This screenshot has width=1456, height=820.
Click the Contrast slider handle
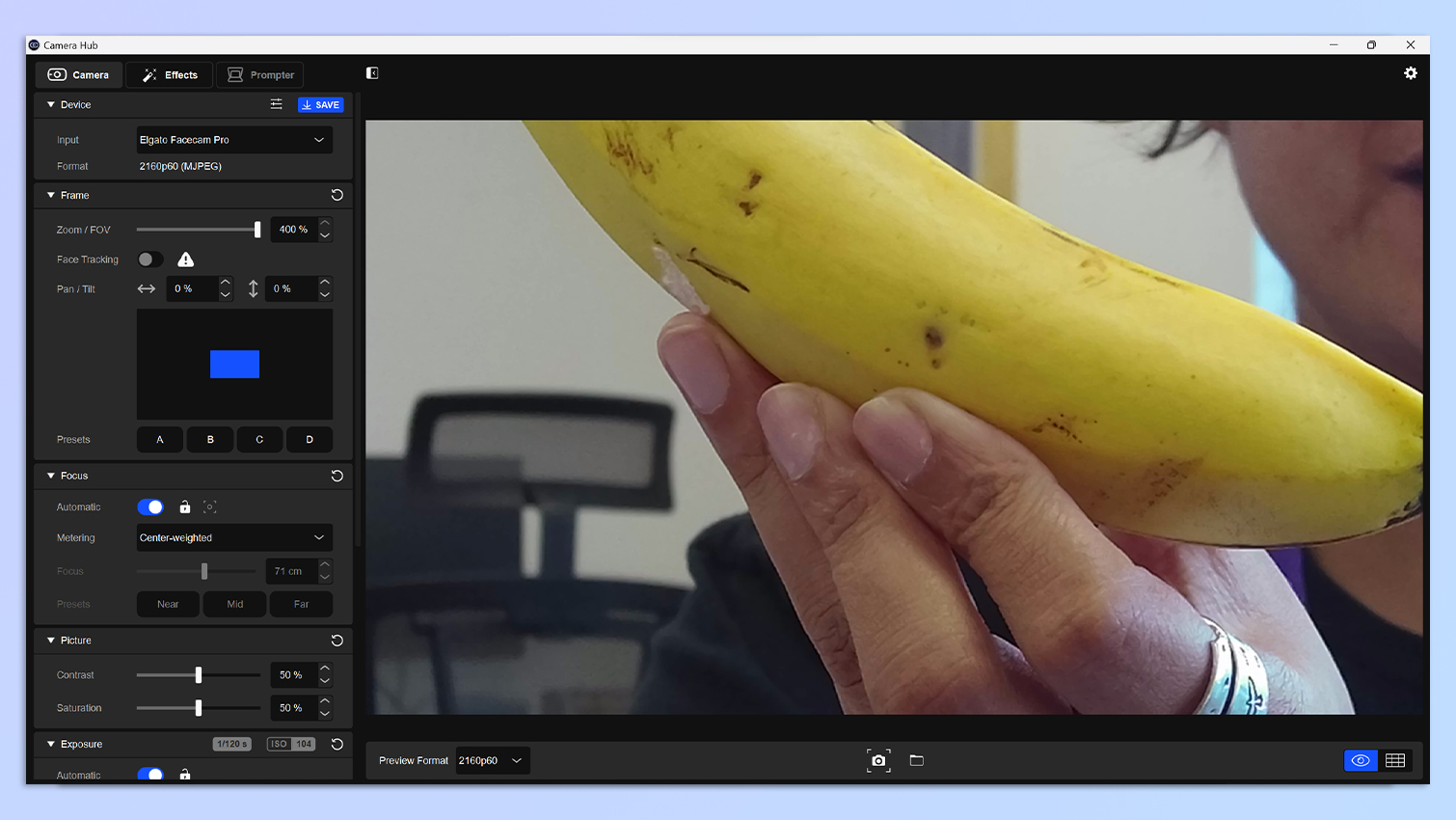pyautogui.click(x=199, y=675)
